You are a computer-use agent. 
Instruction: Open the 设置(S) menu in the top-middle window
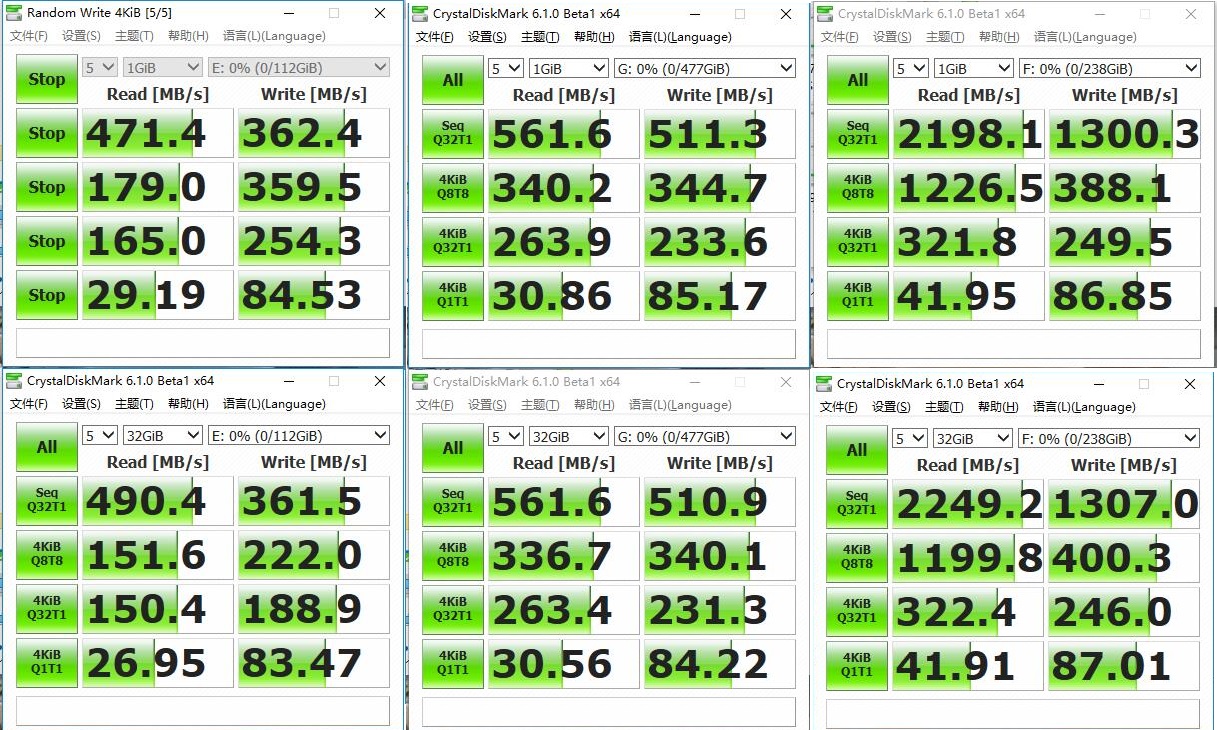pyautogui.click(x=487, y=37)
